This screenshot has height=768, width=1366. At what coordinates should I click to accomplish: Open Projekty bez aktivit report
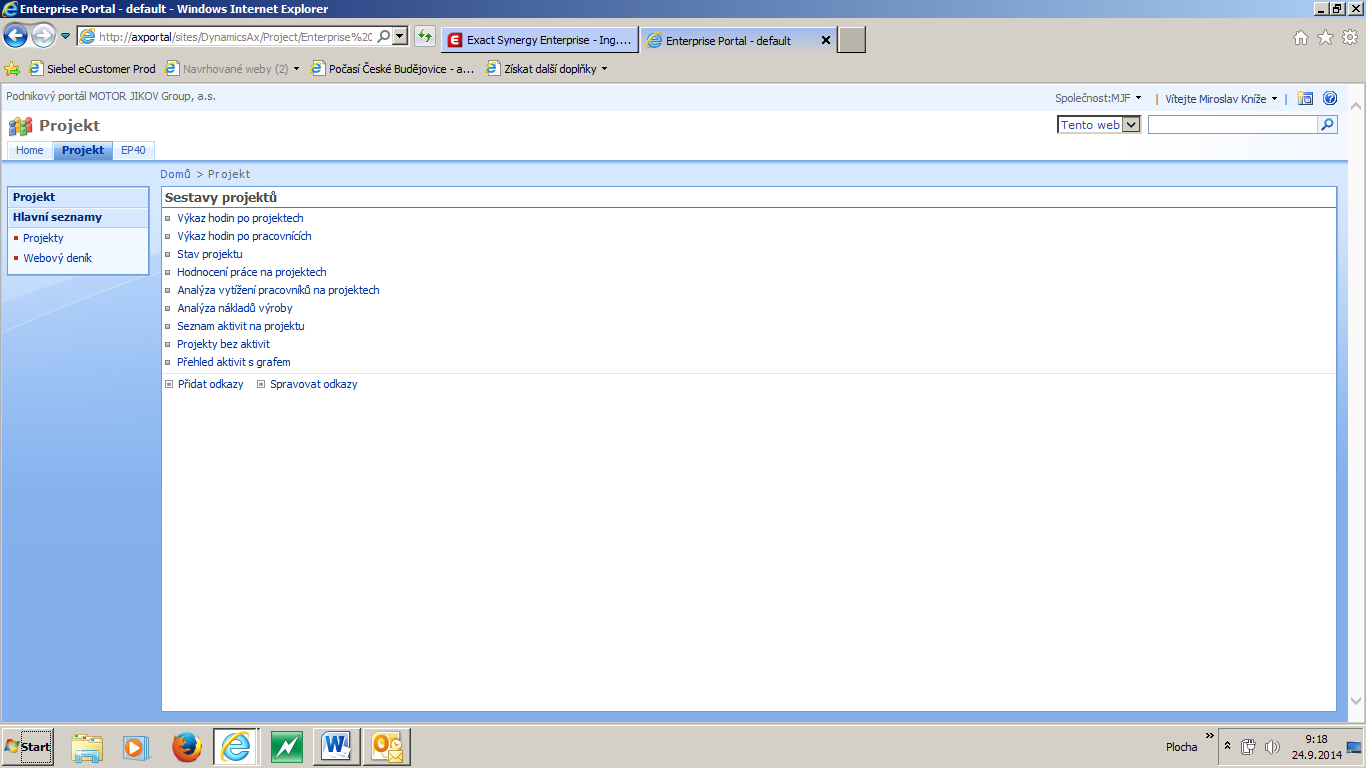pos(223,344)
